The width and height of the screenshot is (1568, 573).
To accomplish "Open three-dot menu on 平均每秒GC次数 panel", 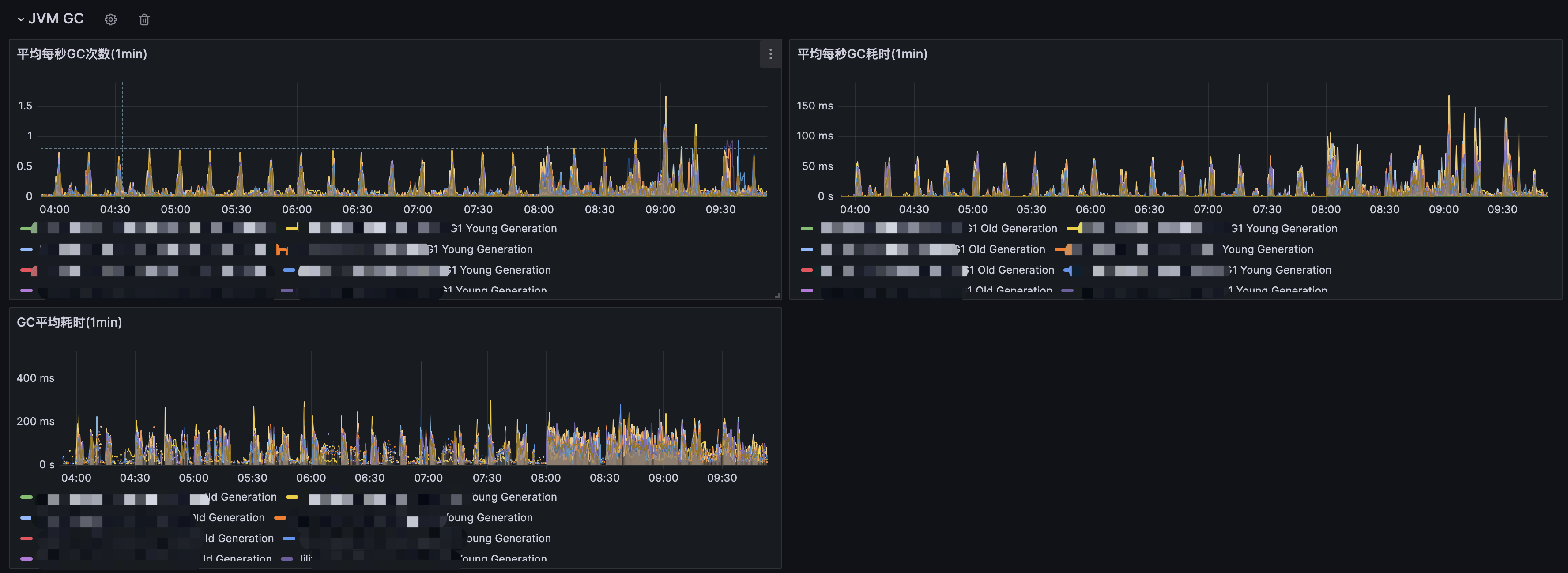I will pos(770,54).
